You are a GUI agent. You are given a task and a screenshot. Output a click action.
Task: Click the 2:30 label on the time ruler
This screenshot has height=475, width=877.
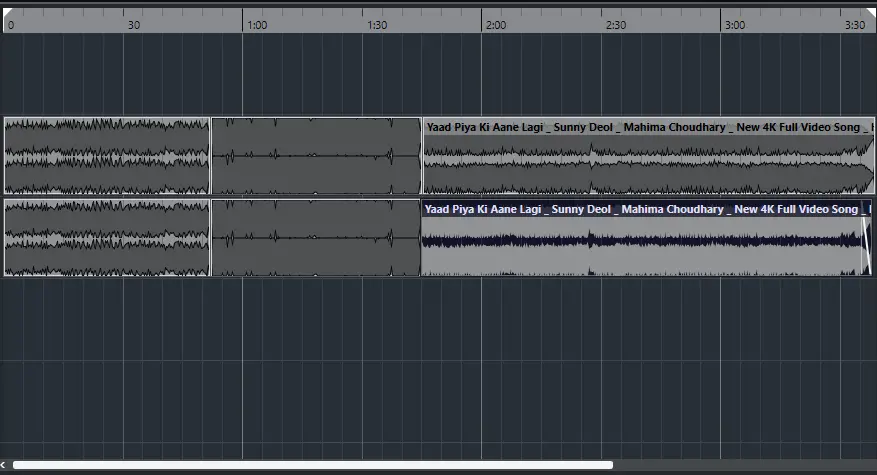pyautogui.click(x=616, y=25)
